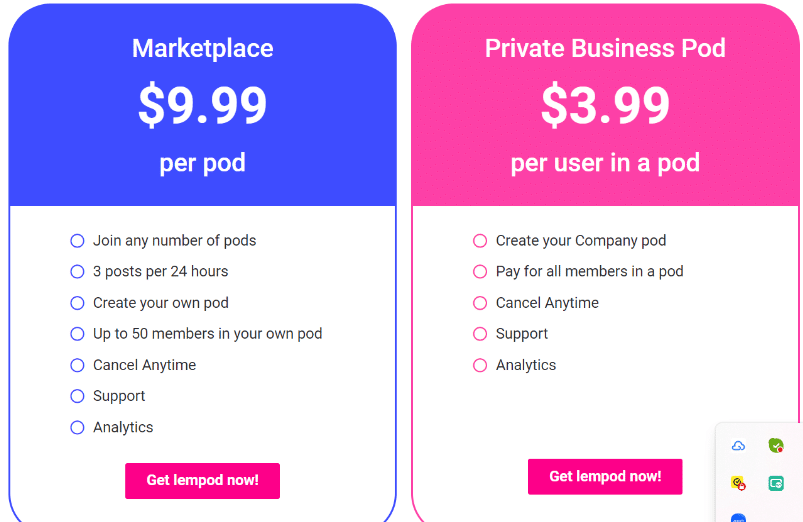
Task: Open the partially visible blue round tray icon
Action: pos(738,517)
